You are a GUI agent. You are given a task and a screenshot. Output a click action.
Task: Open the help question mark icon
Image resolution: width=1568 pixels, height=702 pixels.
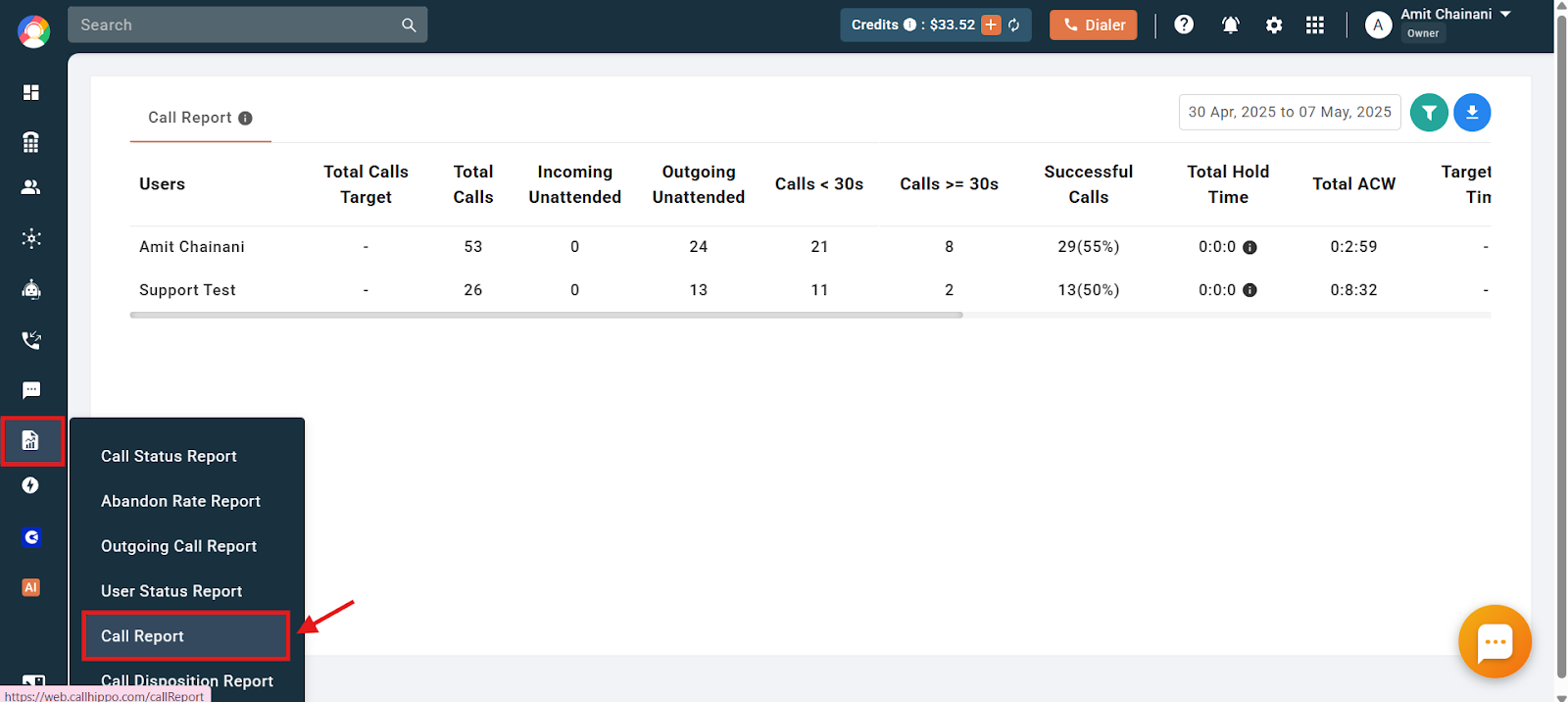(1184, 25)
